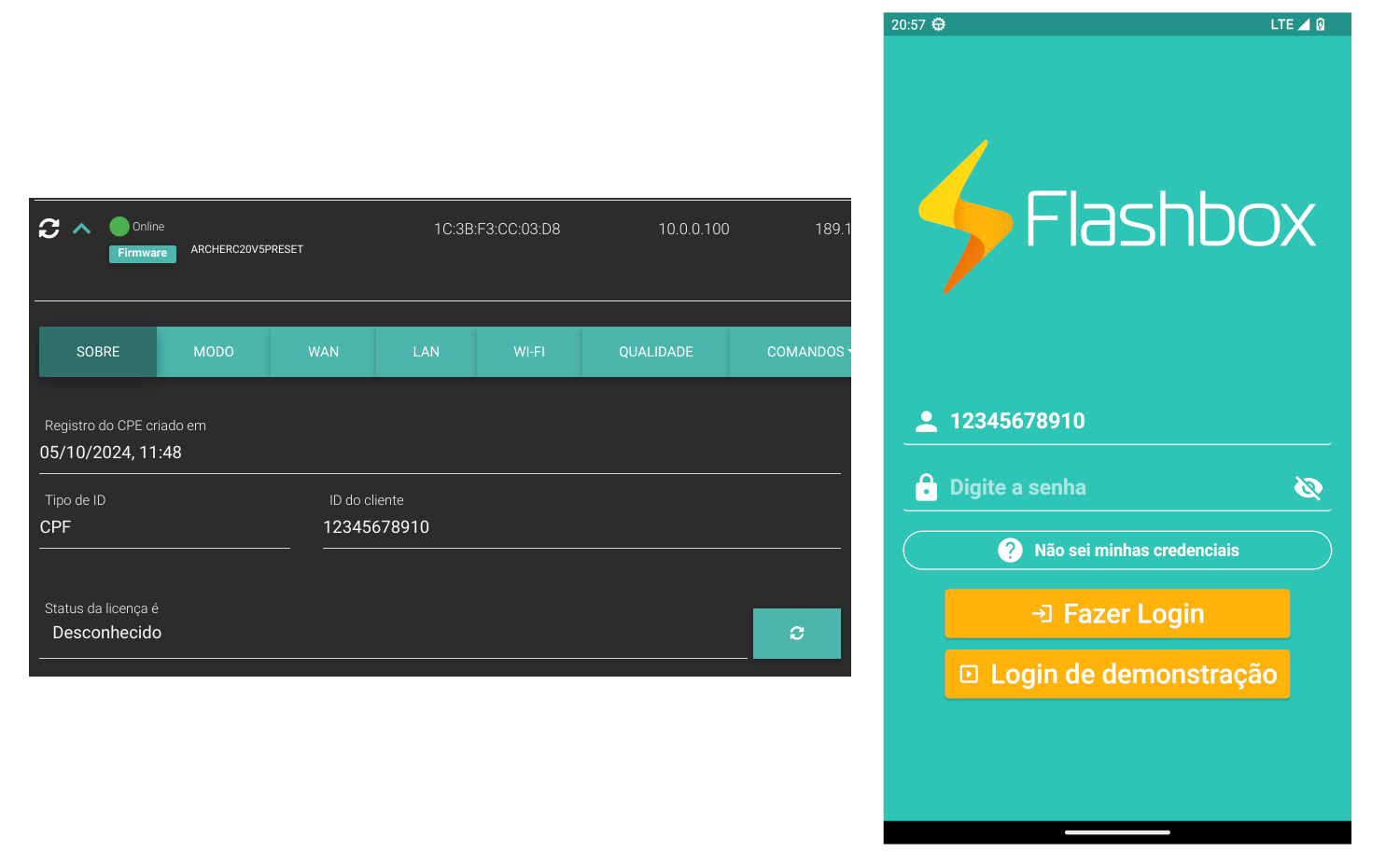Screen dimensions: 1400x852
Task: Switch to the WAN tab
Action: (x=324, y=352)
